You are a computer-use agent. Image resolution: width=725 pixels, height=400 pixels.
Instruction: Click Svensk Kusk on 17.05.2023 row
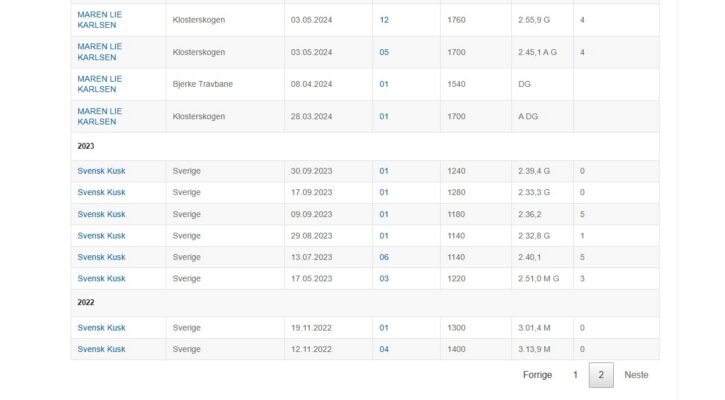pyautogui.click(x=101, y=278)
